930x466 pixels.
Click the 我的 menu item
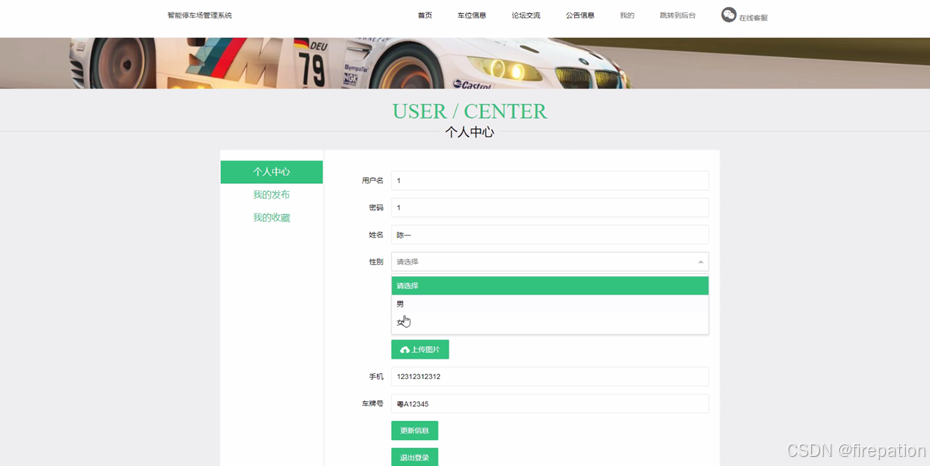tap(627, 15)
